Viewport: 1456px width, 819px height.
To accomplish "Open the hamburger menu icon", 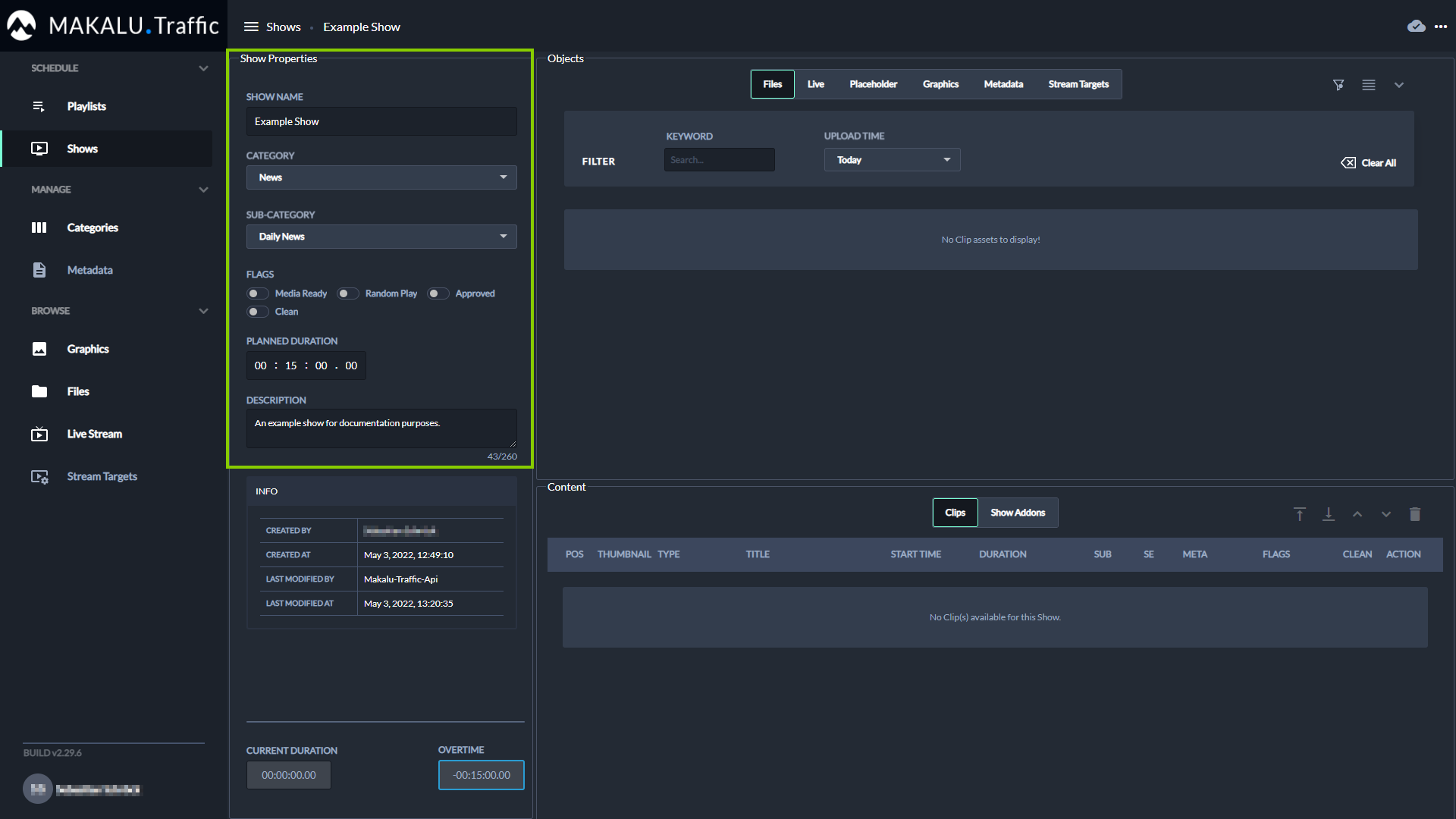I will (x=251, y=27).
